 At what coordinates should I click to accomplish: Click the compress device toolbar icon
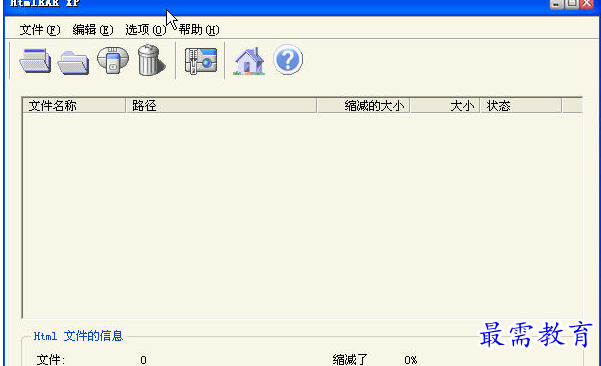113,60
